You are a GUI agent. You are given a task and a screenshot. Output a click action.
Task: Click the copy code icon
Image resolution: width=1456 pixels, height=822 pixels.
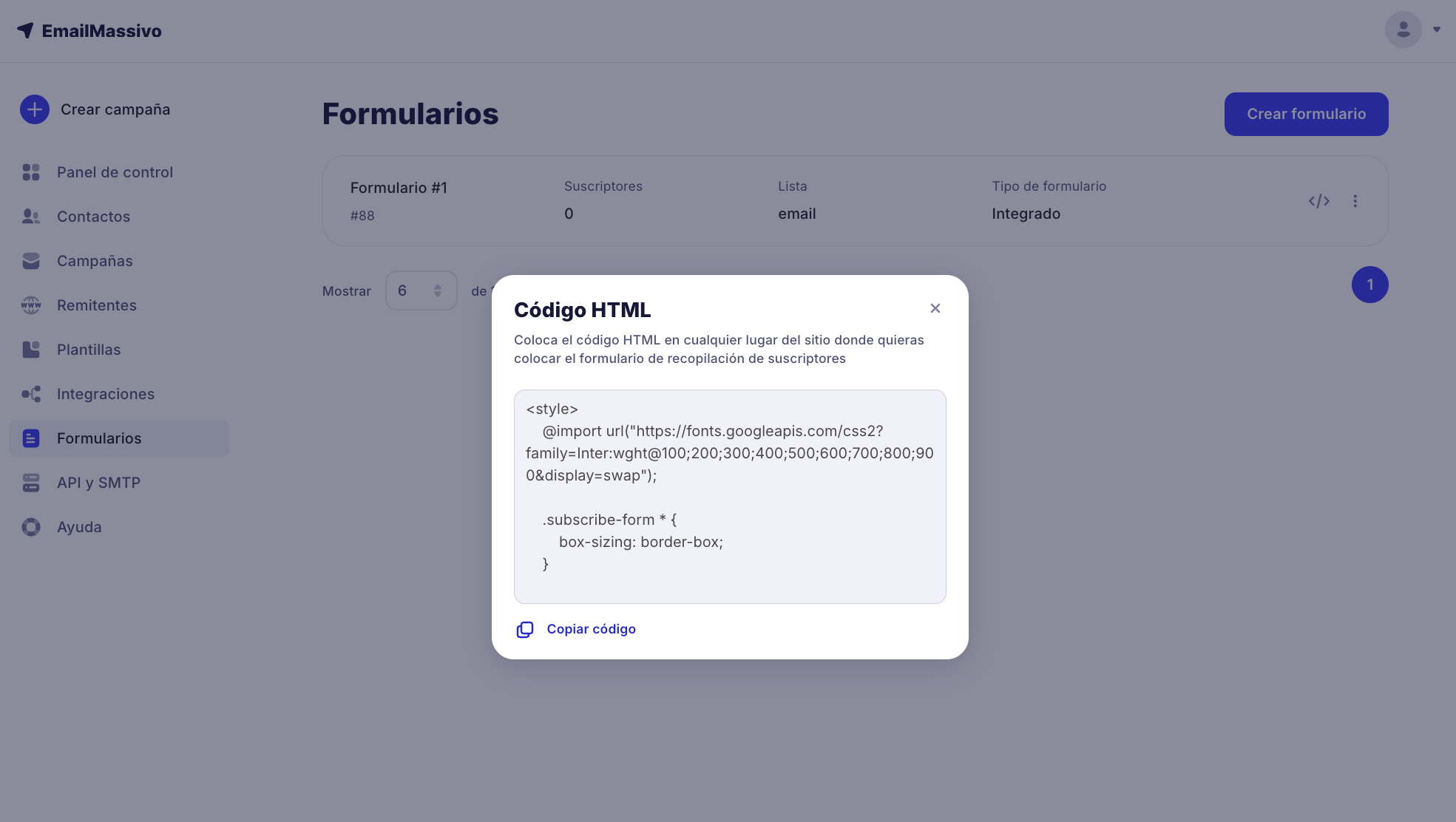524,629
